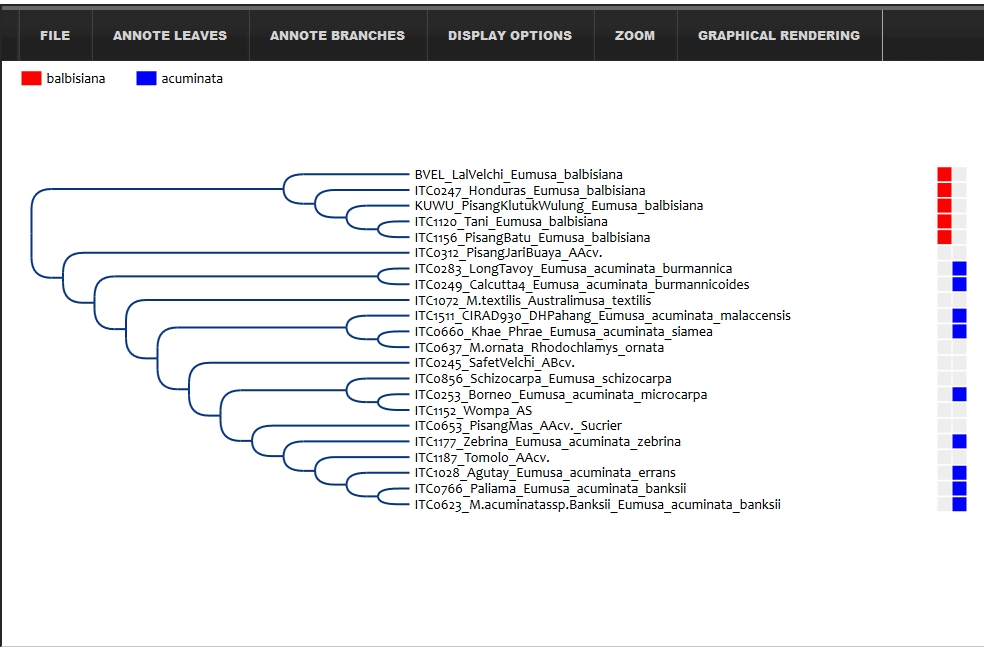Select leaf ITC1072_M.textilis_Australimusa_textilis
The width and height of the screenshot is (984, 647).
coord(533,300)
